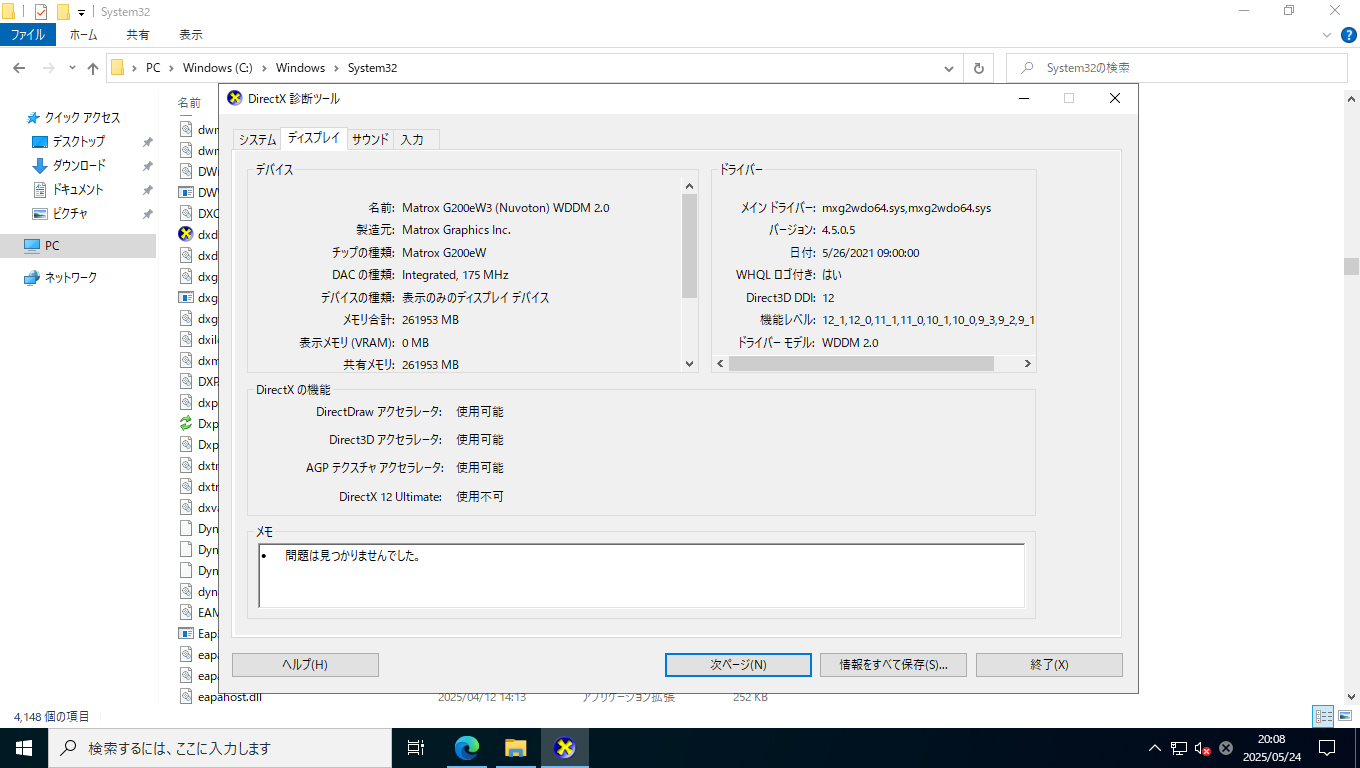Open breadcrumb chevron after Windows (C:)
The width and height of the screenshot is (1360, 768).
264,68
